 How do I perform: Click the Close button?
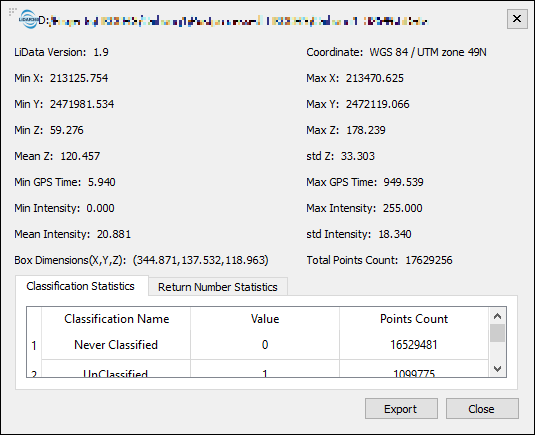pyautogui.click(x=482, y=409)
